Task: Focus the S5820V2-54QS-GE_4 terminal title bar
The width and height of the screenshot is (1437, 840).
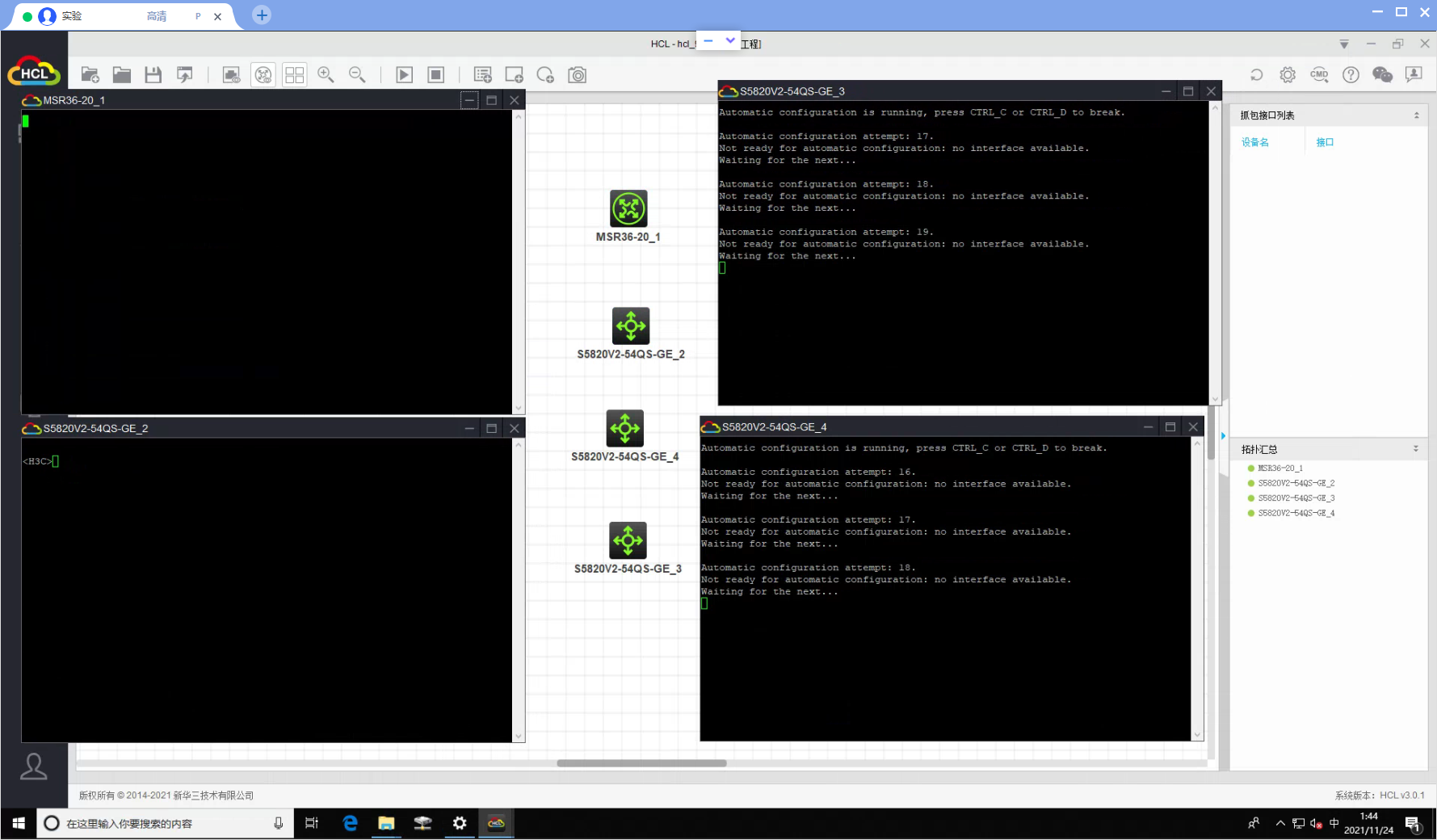Action: click(x=921, y=426)
